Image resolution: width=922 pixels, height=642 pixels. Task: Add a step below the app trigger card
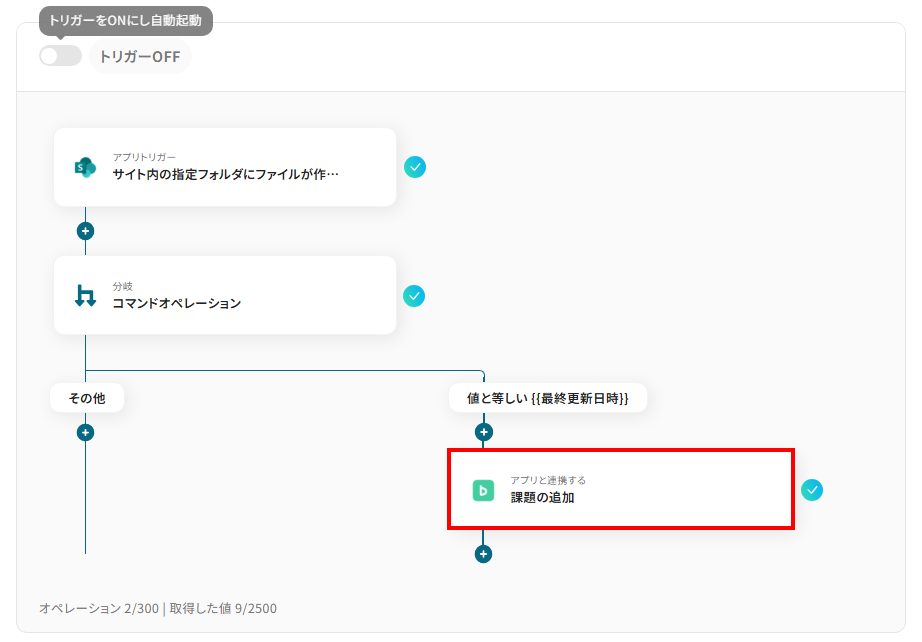85,231
